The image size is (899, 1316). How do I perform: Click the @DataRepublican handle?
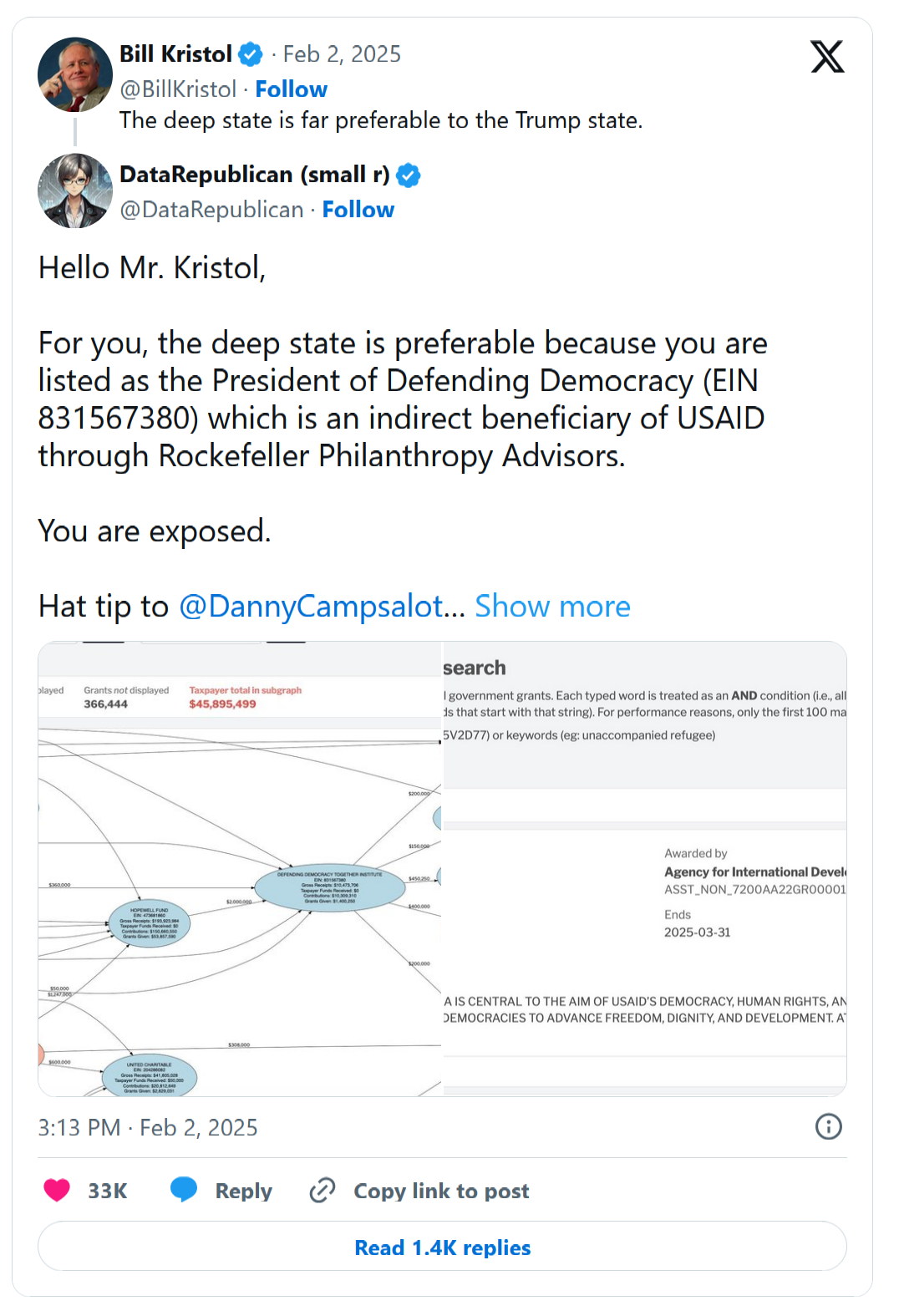[211, 210]
